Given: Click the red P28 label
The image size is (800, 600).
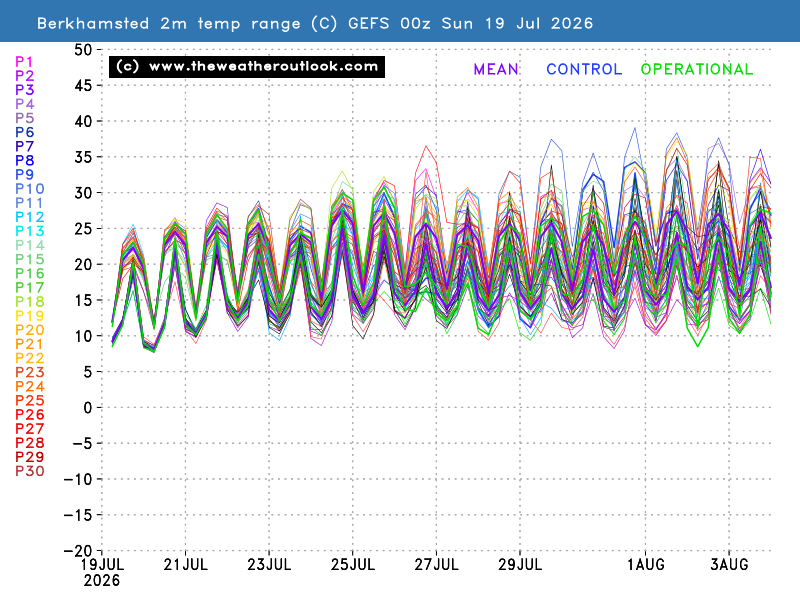Looking at the screenshot, I should coord(30,443).
